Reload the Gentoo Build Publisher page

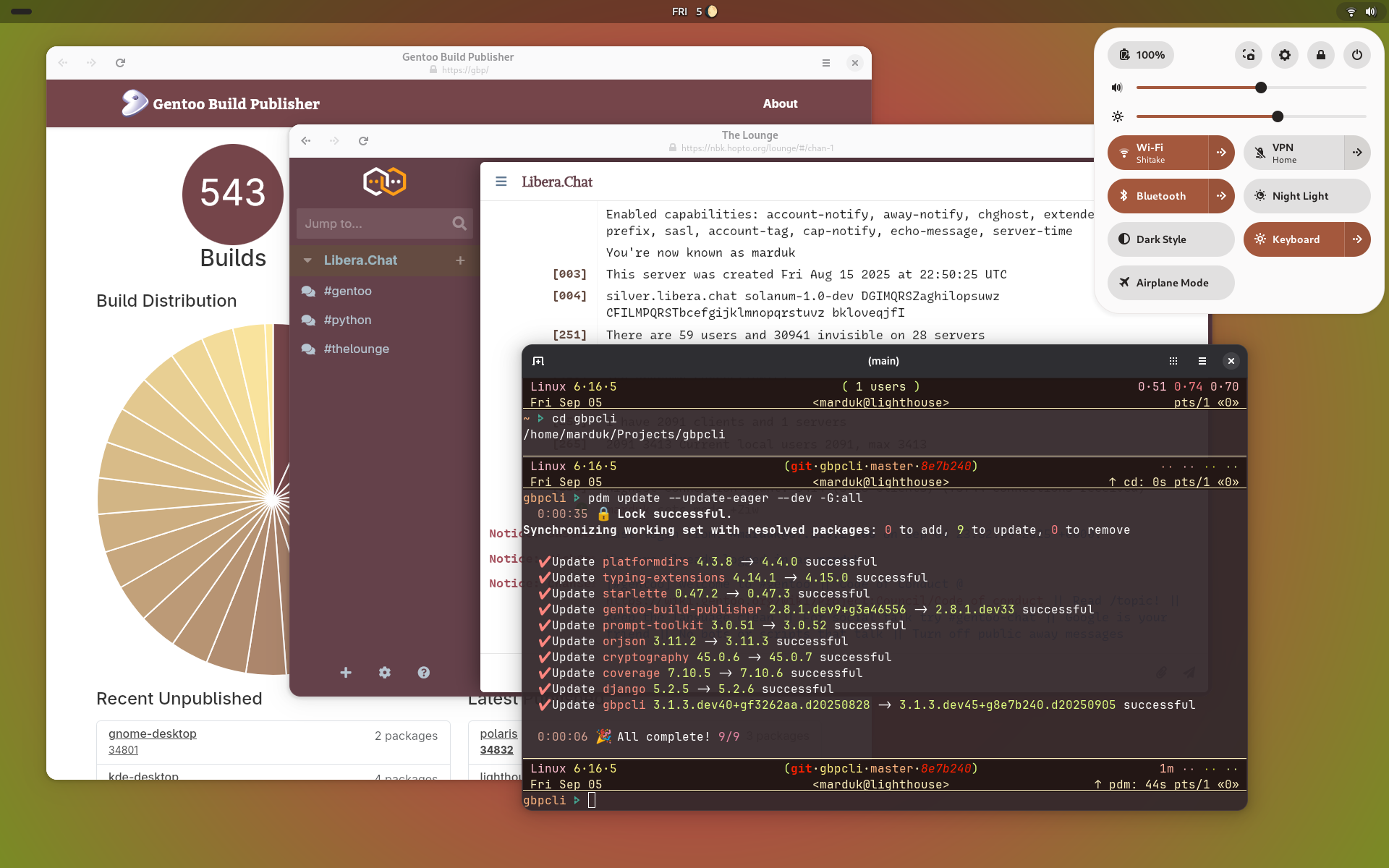click(121, 63)
